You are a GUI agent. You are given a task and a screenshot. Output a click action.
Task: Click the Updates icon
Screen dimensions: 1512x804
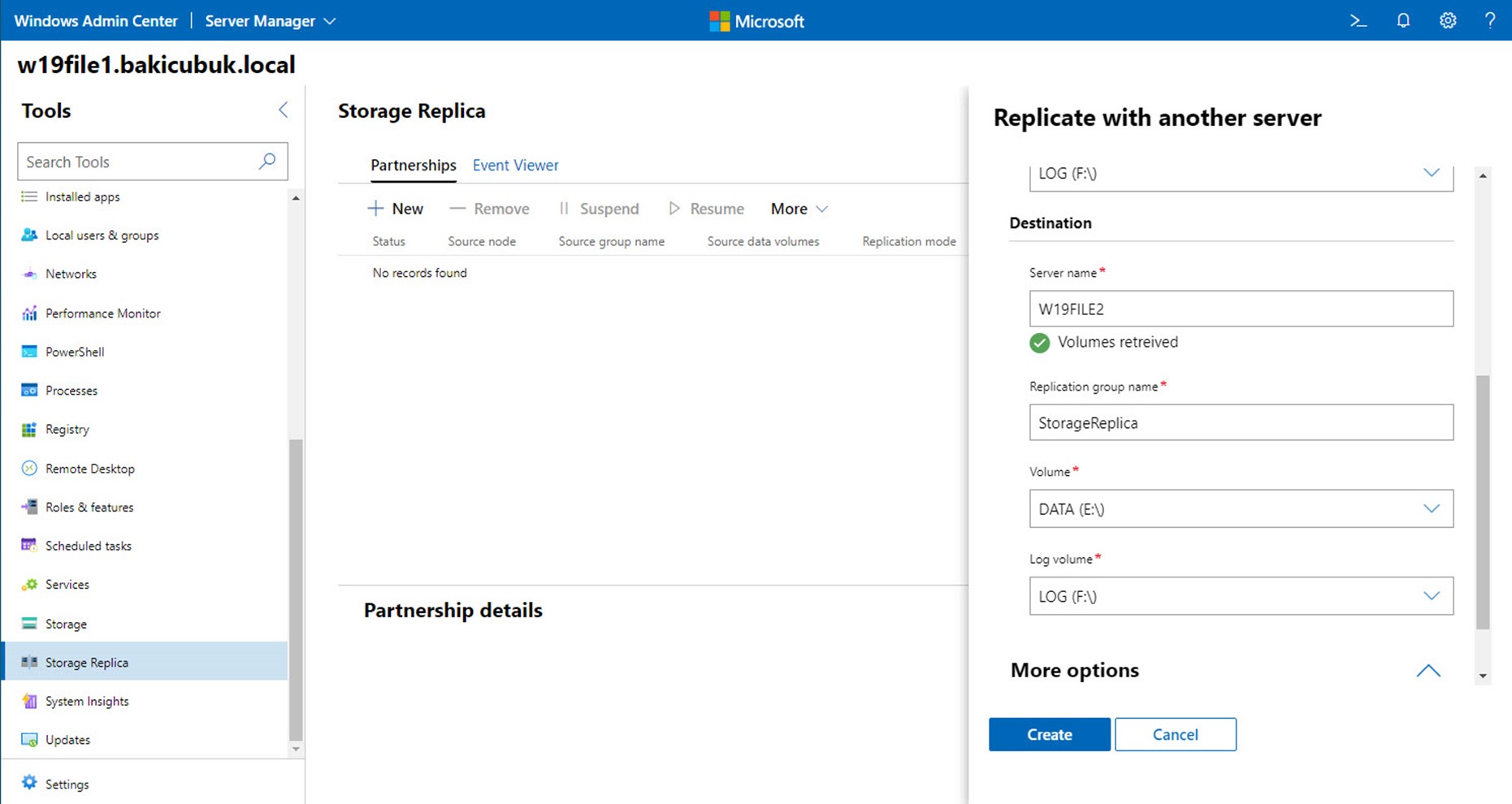[x=29, y=740]
